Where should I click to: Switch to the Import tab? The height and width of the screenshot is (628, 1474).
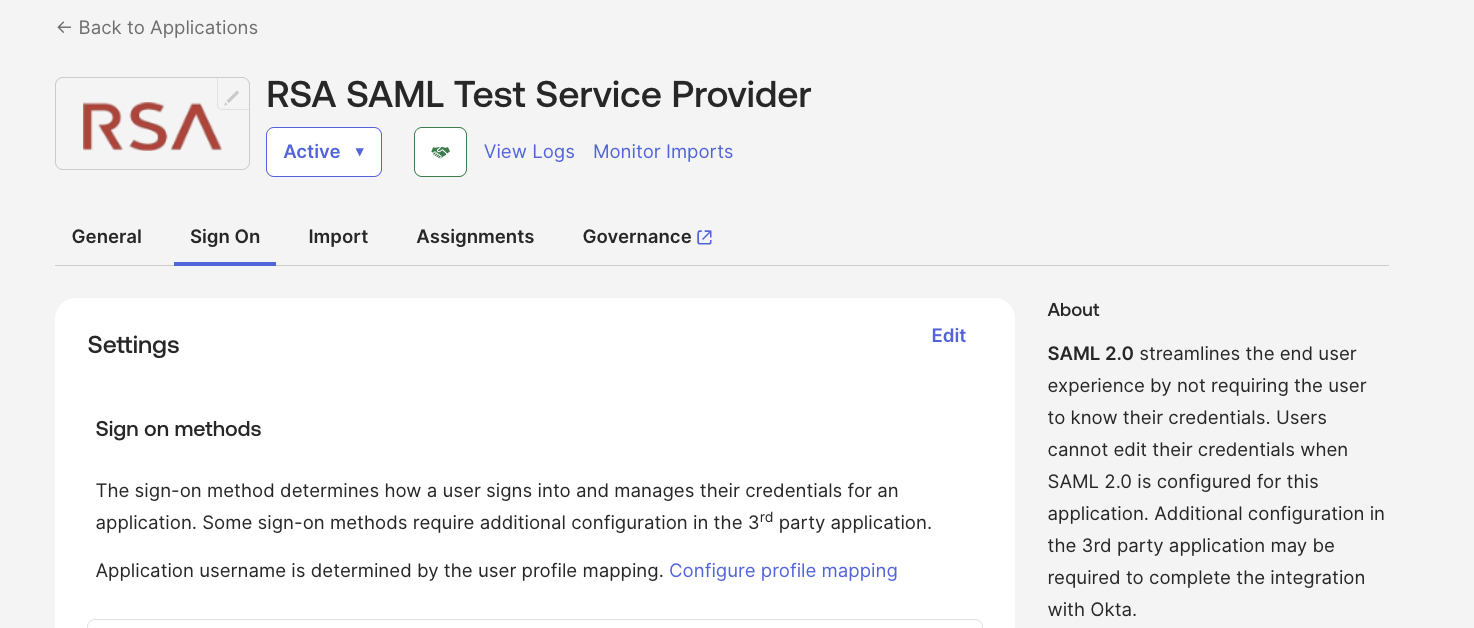coord(338,237)
